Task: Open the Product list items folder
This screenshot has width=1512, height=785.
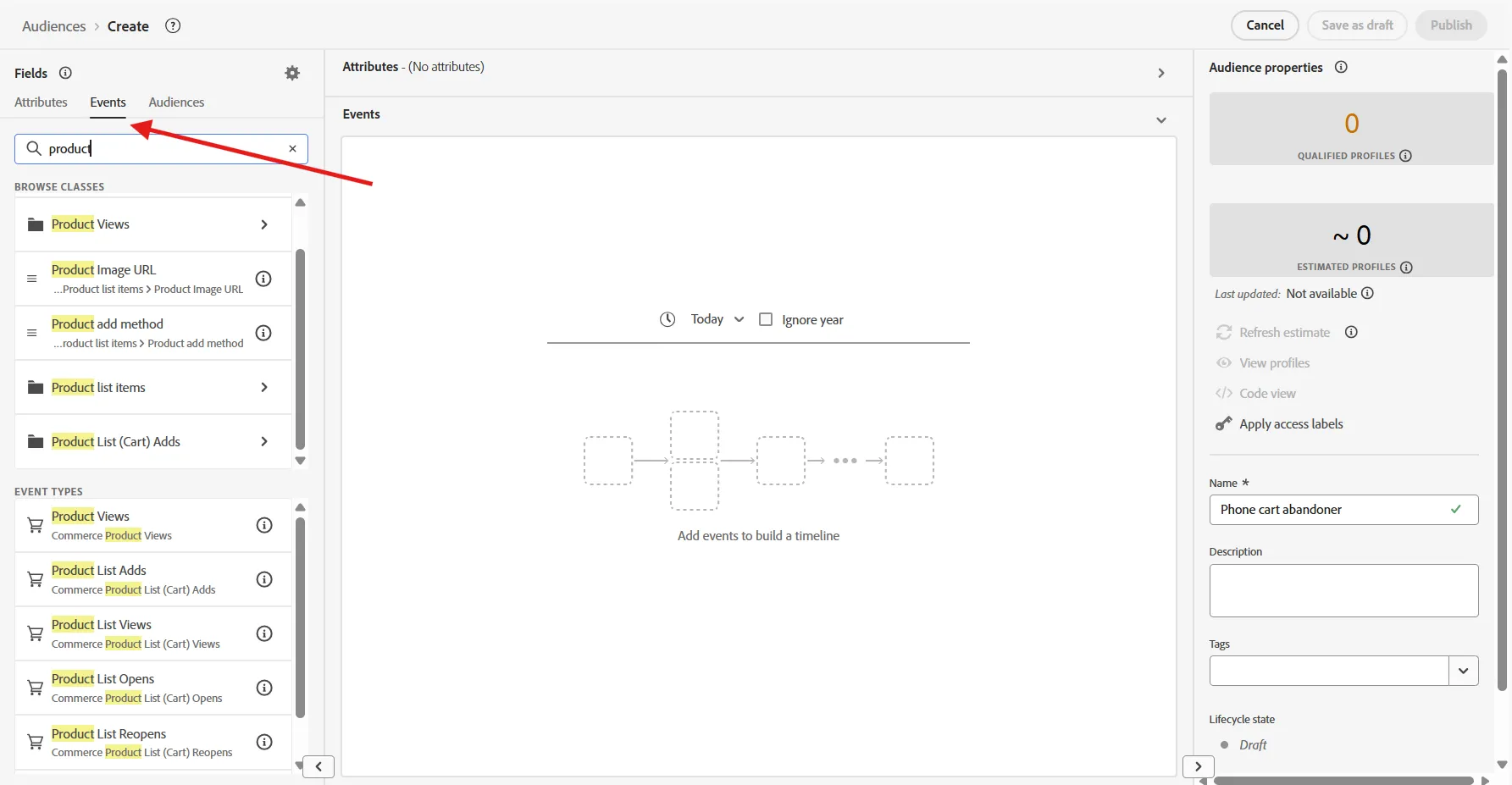Action: 153,387
